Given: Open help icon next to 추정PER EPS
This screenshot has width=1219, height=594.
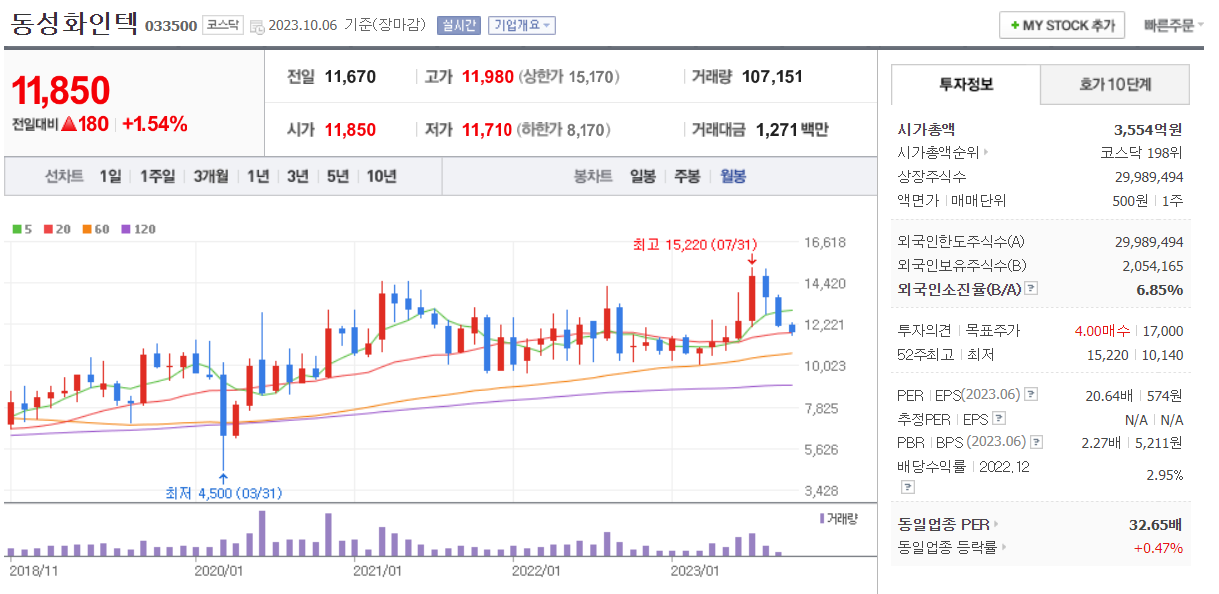Looking at the screenshot, I should 998,419.
